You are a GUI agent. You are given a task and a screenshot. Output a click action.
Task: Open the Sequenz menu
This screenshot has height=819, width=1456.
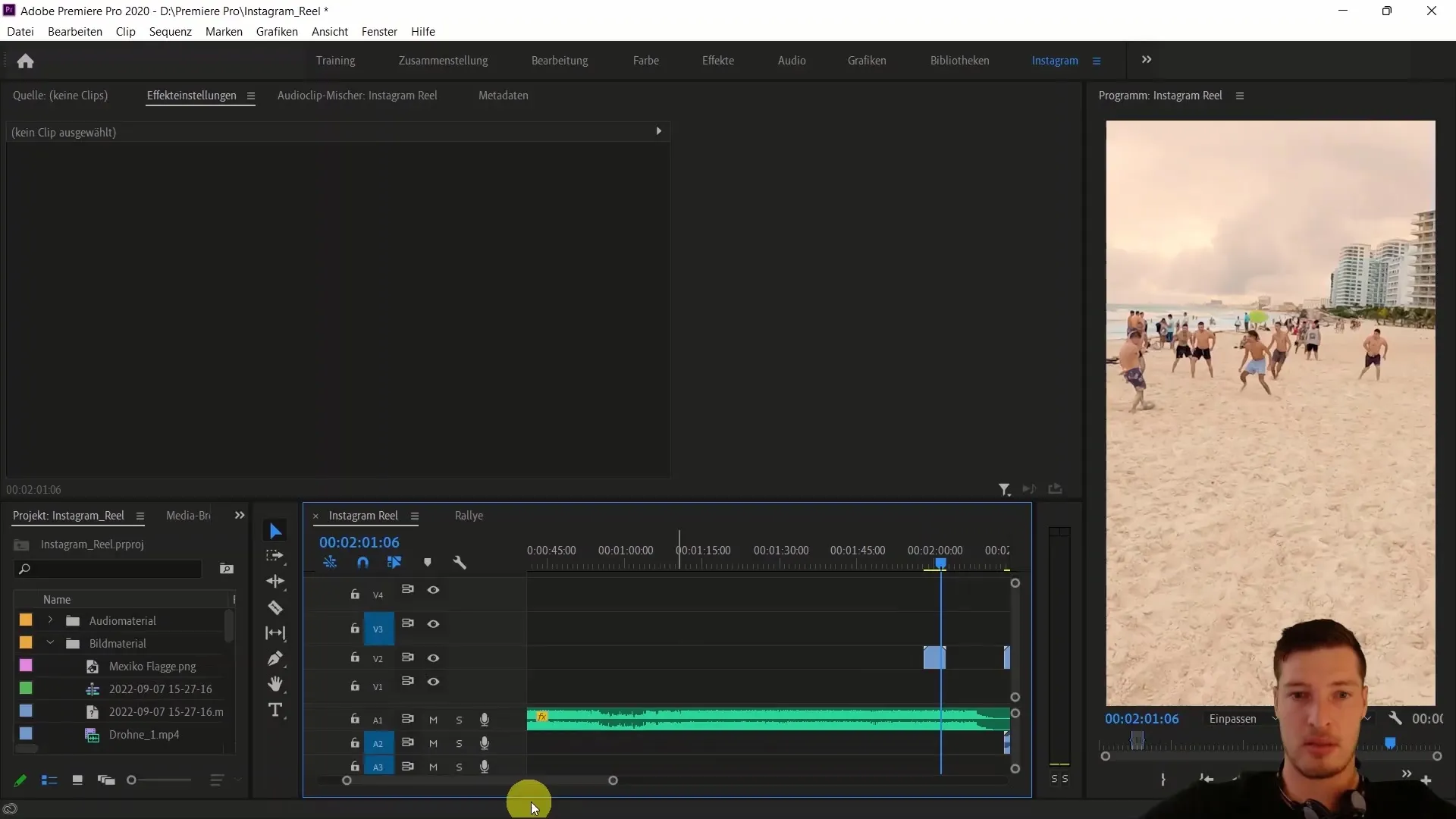point(170,31)
